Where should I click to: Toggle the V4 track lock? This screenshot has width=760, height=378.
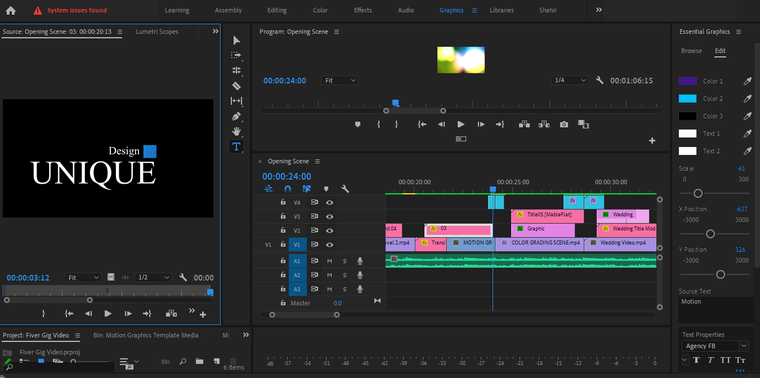point(283,203)
